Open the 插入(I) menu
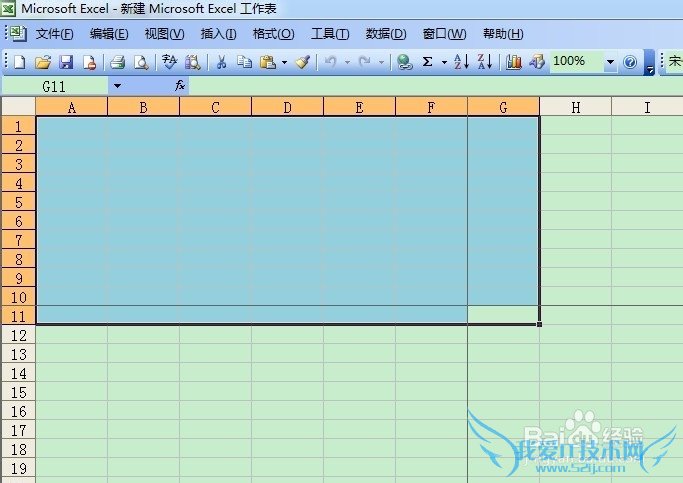Image resolution: width=683 pixels, height=483 pixels. pos(218,34)
